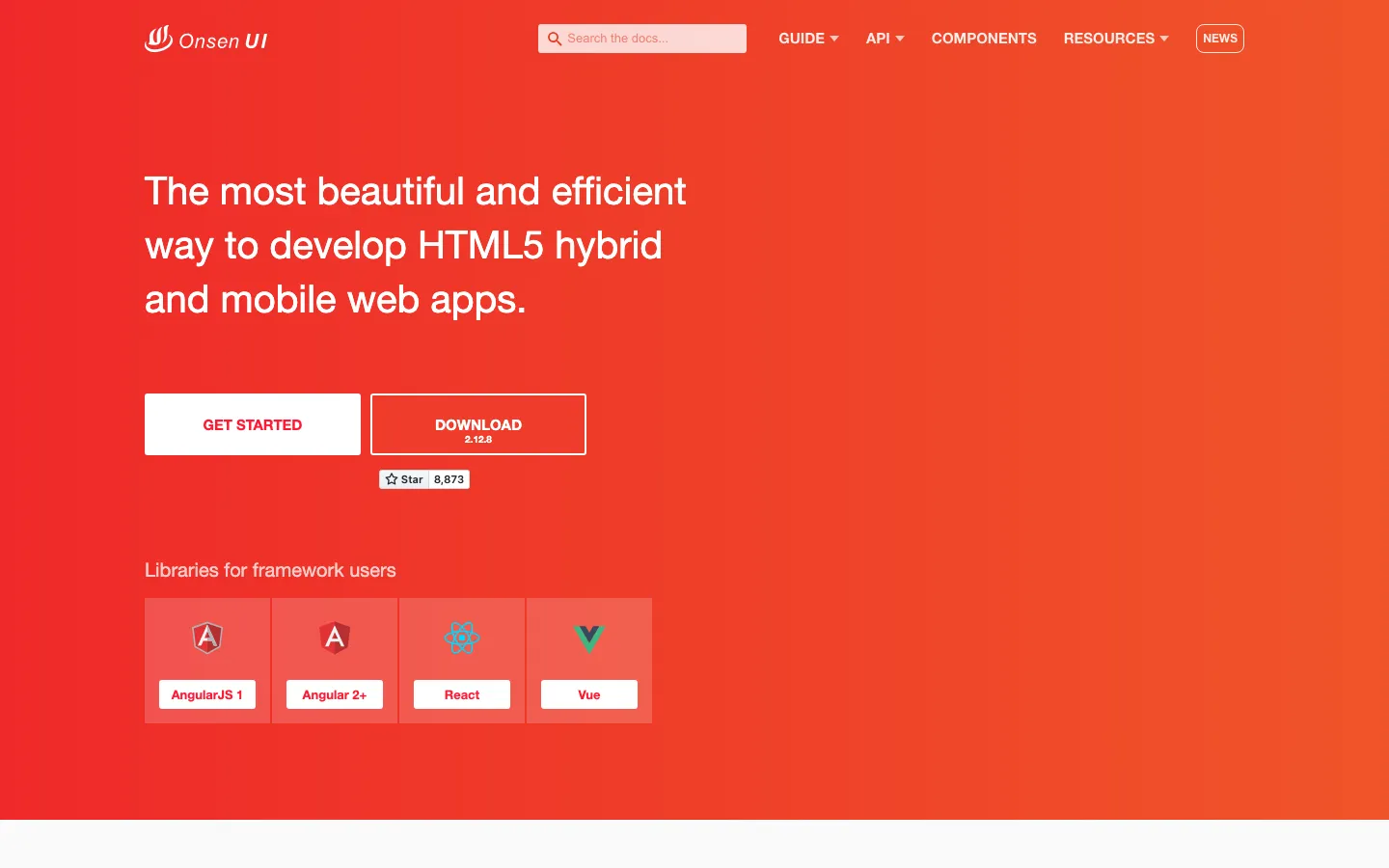Screen dimensions: 1389x868
Task: Focus the Search the docs field
Action: click(x=642, y=39)
